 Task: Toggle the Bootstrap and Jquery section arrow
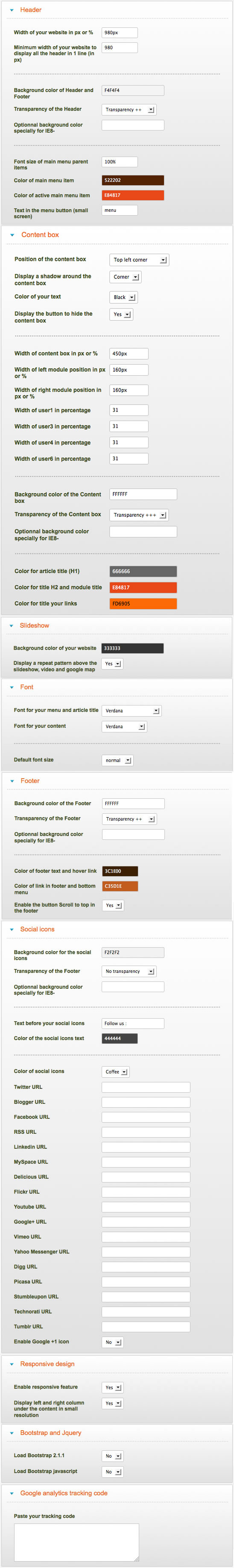12,1433
